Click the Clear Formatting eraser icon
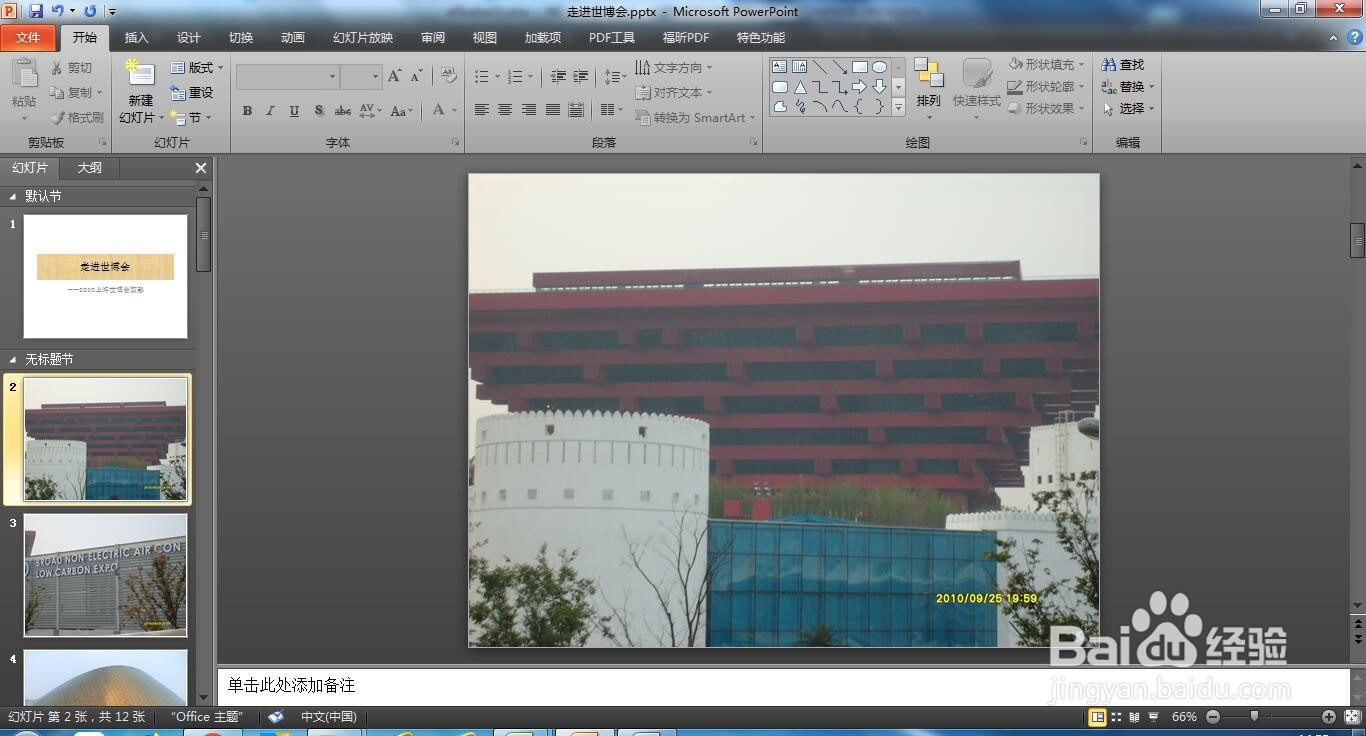 (449, 76)
